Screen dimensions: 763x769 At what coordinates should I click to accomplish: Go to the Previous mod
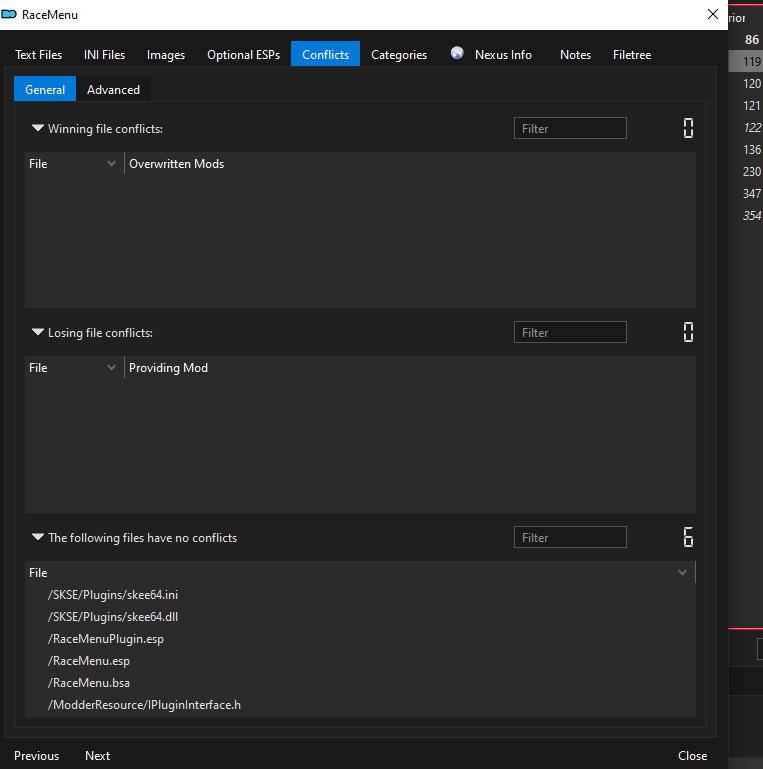click(x=36, y=756)
